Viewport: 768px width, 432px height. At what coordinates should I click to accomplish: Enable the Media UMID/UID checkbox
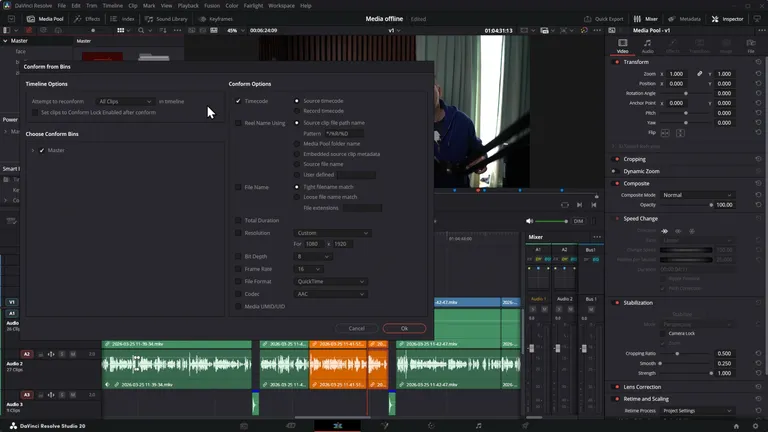pyautogui.click(x=238, y=307)
